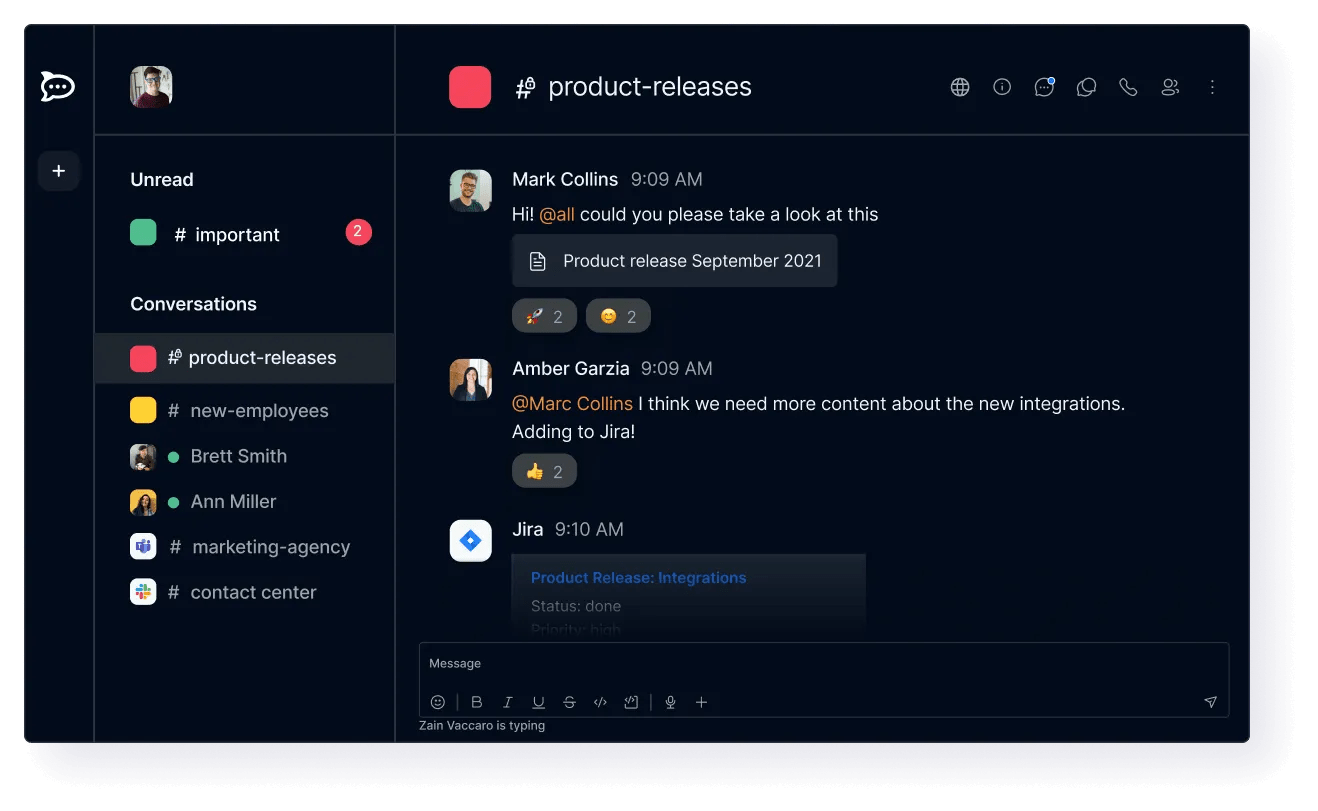Open the Threads icon with notification badge
This screenshot has width=1318, height=811.
coord(1044,87)
